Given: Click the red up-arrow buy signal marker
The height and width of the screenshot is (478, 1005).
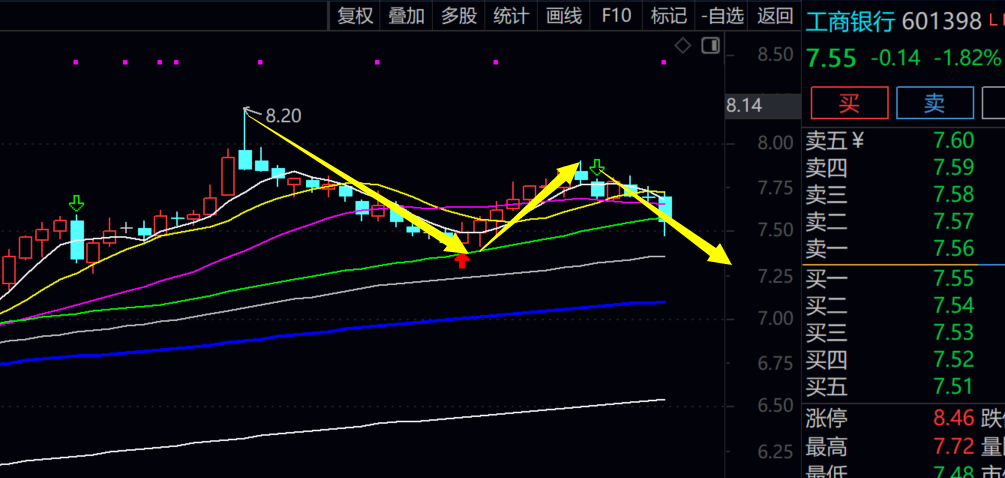Looking at the screenshot, I should click(x=462, y=260).
